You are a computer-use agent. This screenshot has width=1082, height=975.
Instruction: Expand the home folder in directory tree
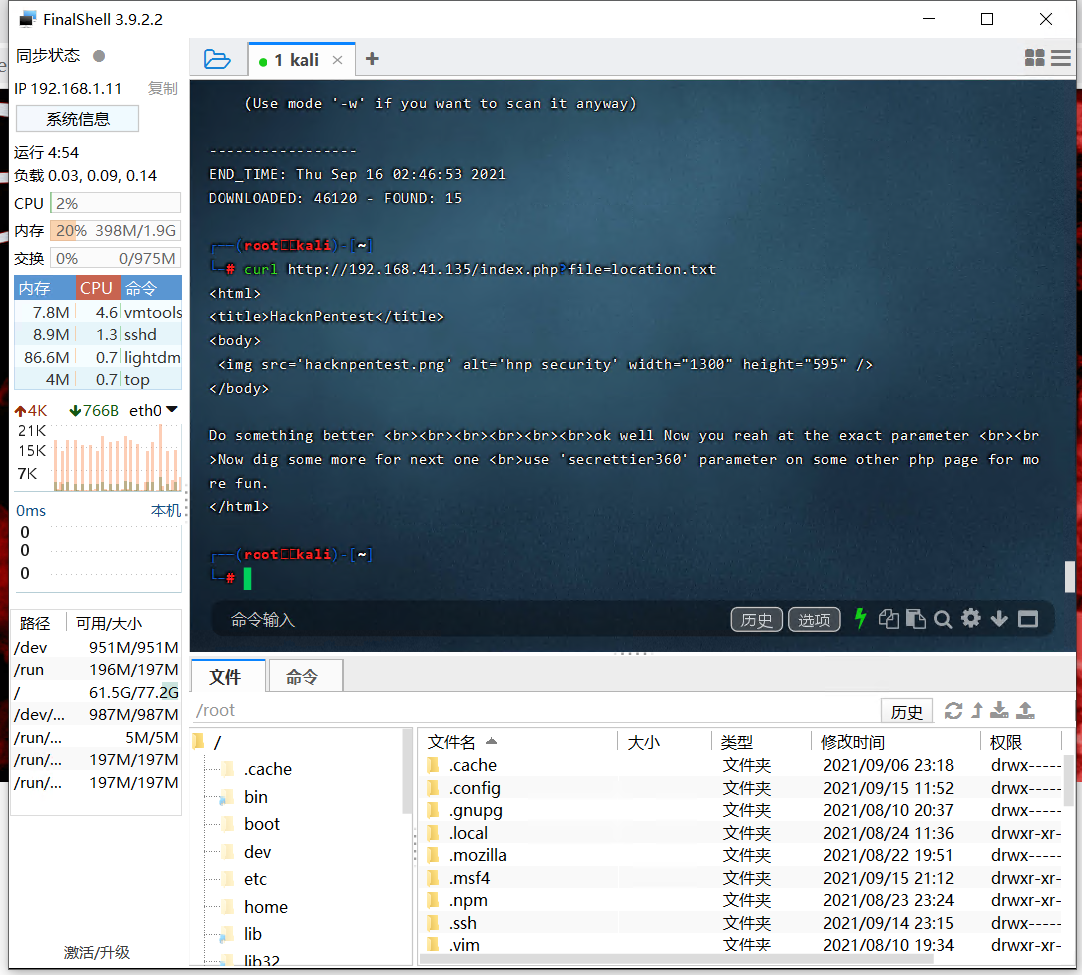(x=266, y=906)
